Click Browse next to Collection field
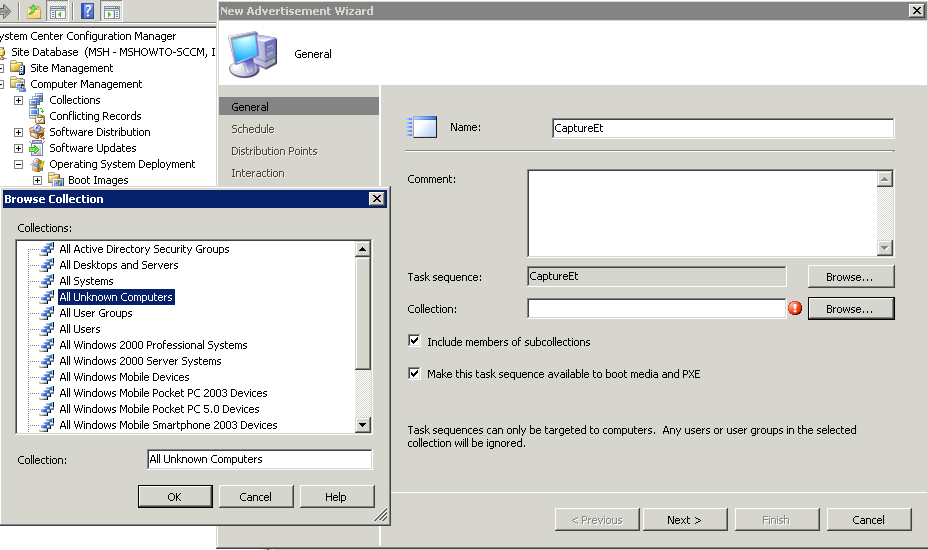 [850, 308]
